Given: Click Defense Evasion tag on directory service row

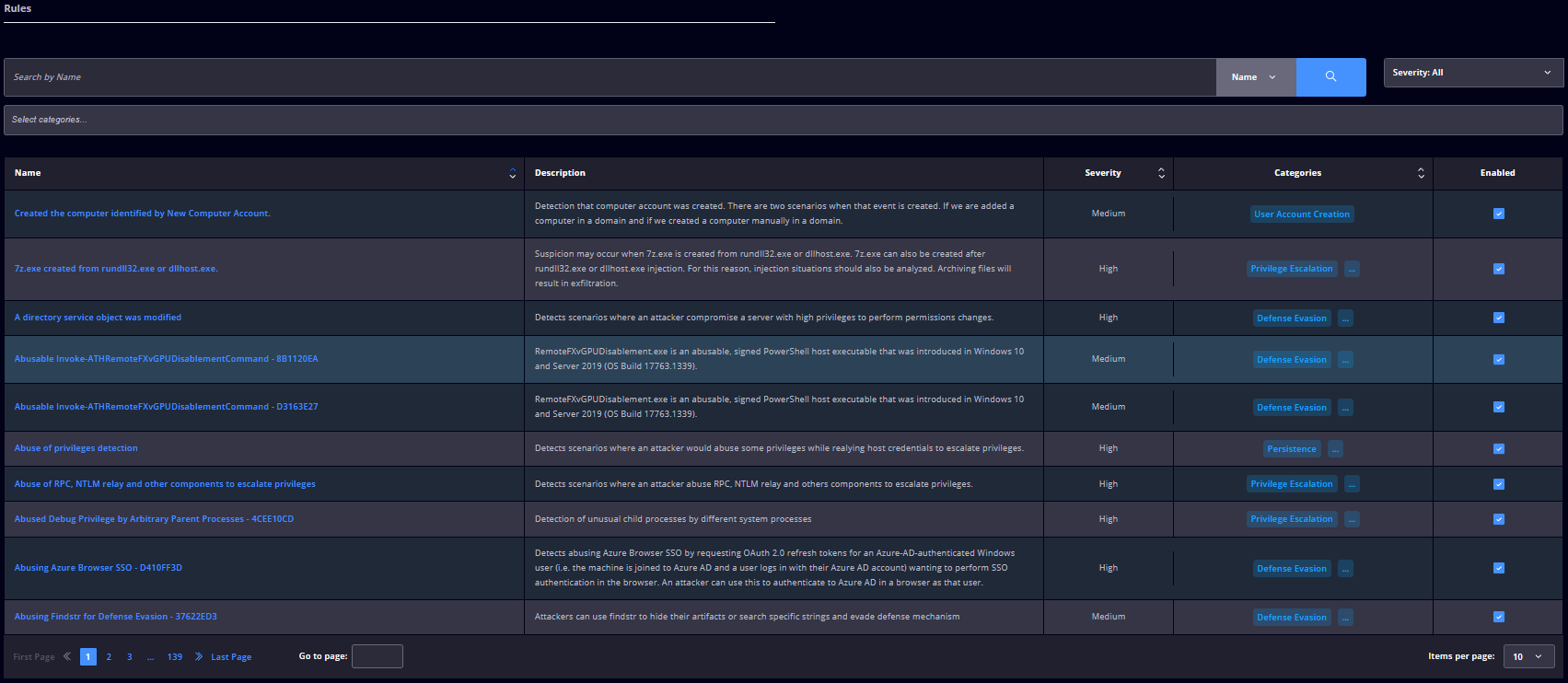Looking at the screenshot, I should coord(1292,318).
